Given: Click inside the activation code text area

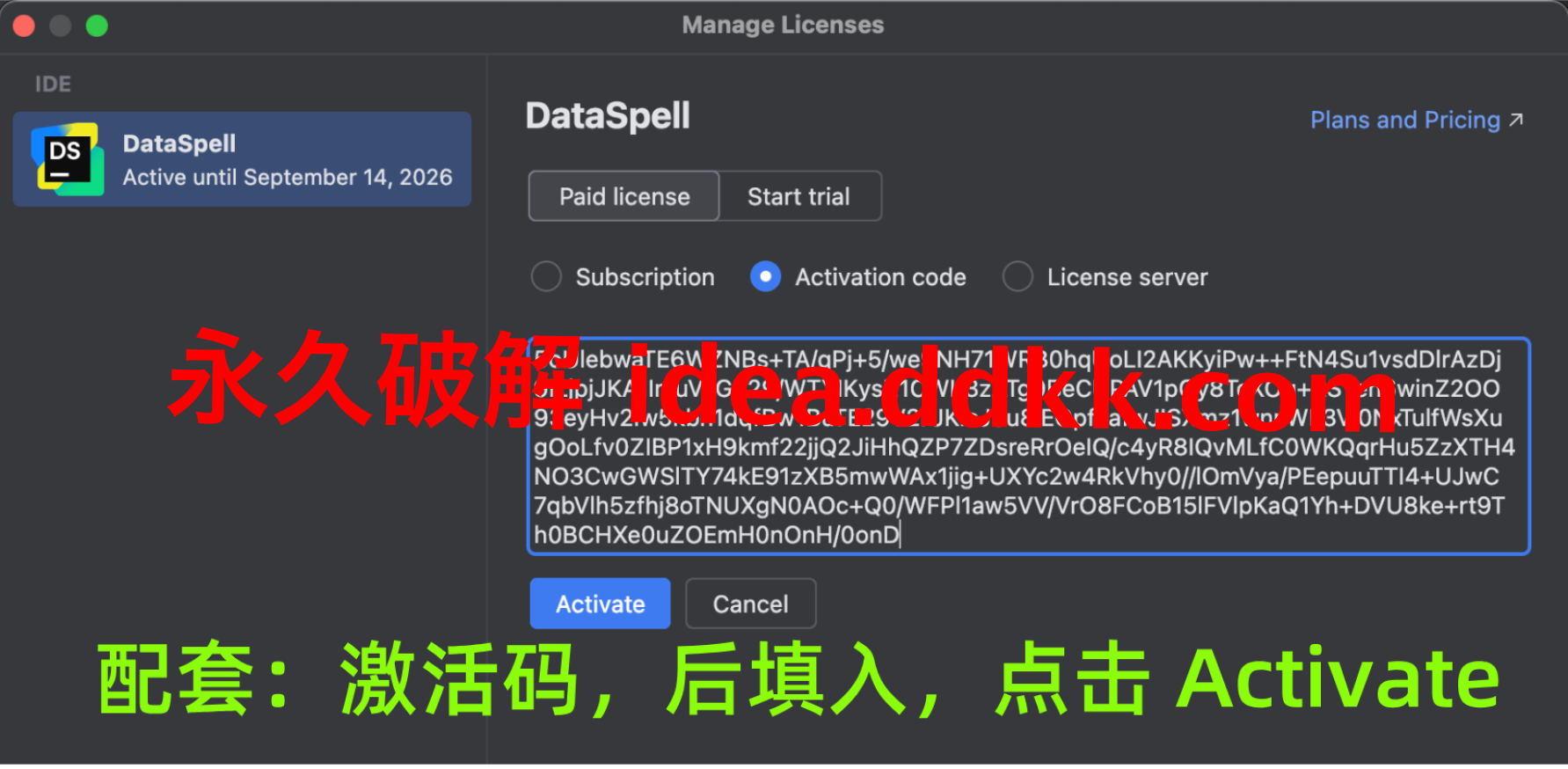Looking at the screenshot, I should point(1029,446).
